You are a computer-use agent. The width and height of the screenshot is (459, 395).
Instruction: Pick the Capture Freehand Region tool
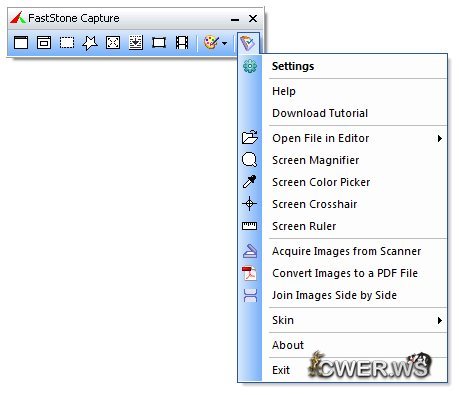pyautogui.click(x=90, y=43)
